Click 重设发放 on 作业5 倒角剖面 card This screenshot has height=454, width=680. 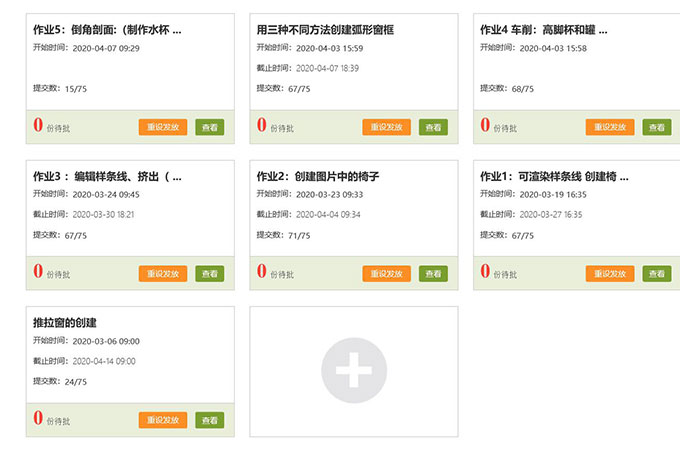tap(163, 127)
